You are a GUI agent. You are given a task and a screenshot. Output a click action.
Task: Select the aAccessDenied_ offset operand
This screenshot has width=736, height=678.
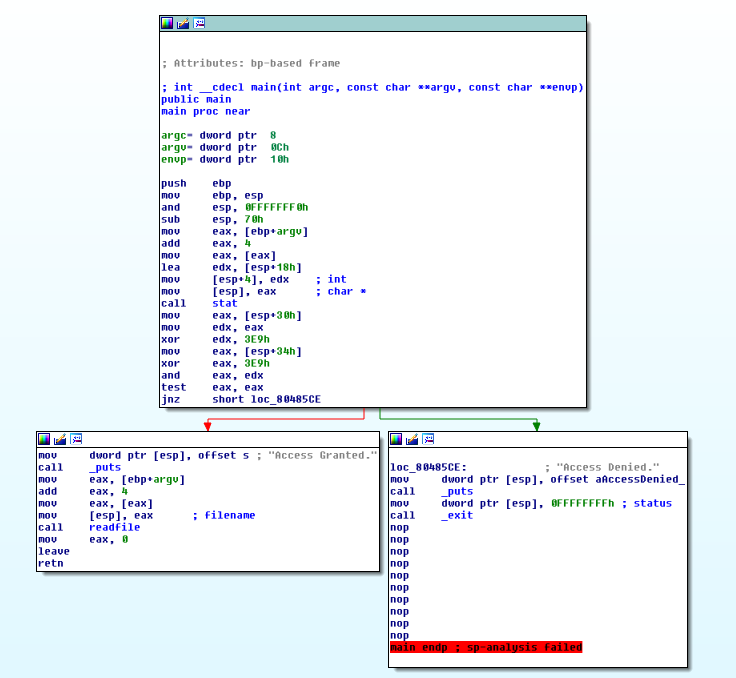pos(640,479)
